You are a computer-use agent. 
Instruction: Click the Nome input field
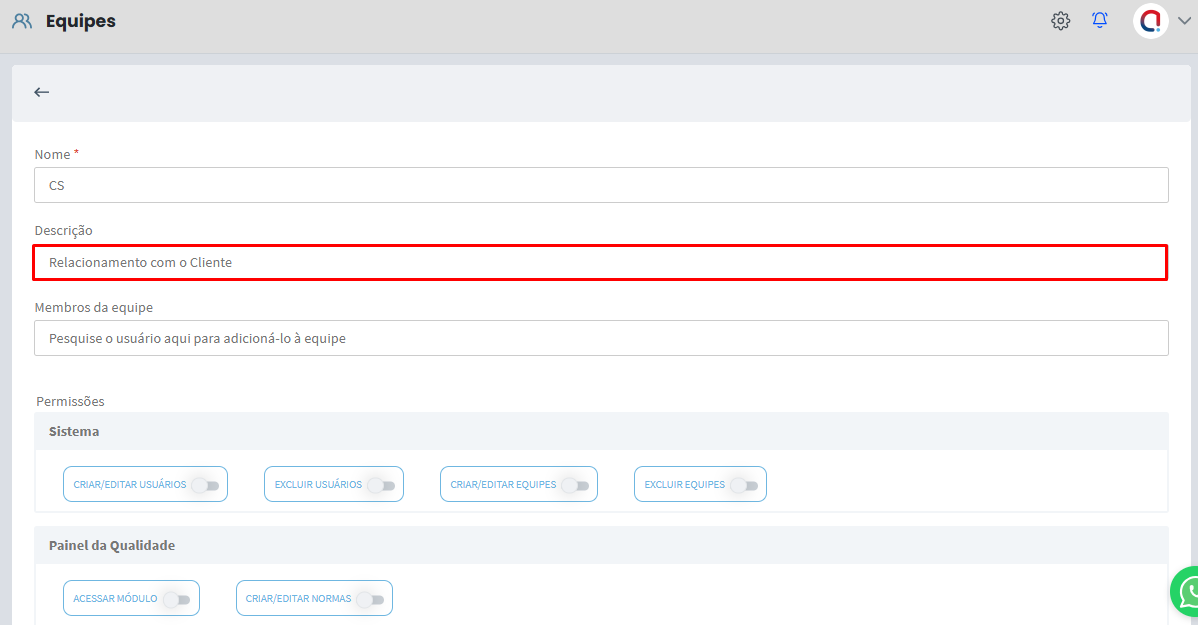(600, 185)
